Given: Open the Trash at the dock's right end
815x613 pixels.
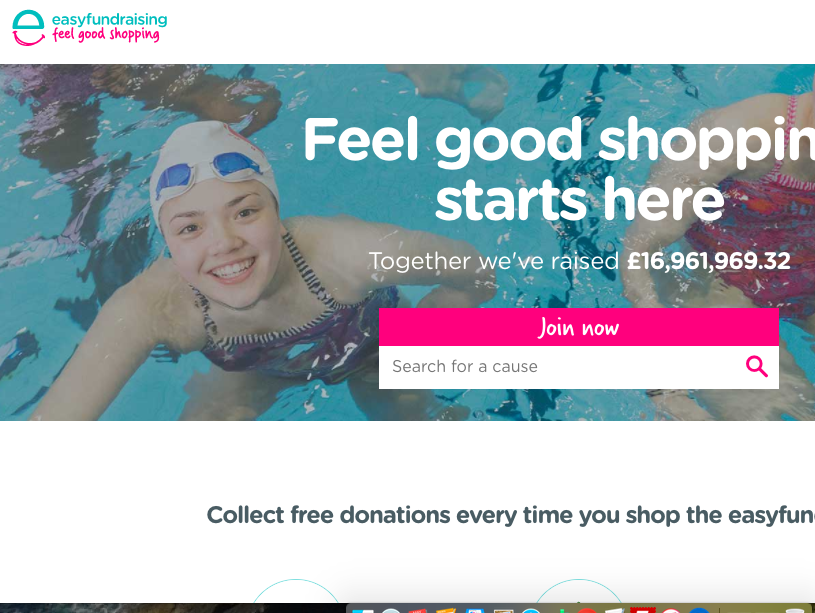Looking at the screenshot, I should click(x=795, y=610).
